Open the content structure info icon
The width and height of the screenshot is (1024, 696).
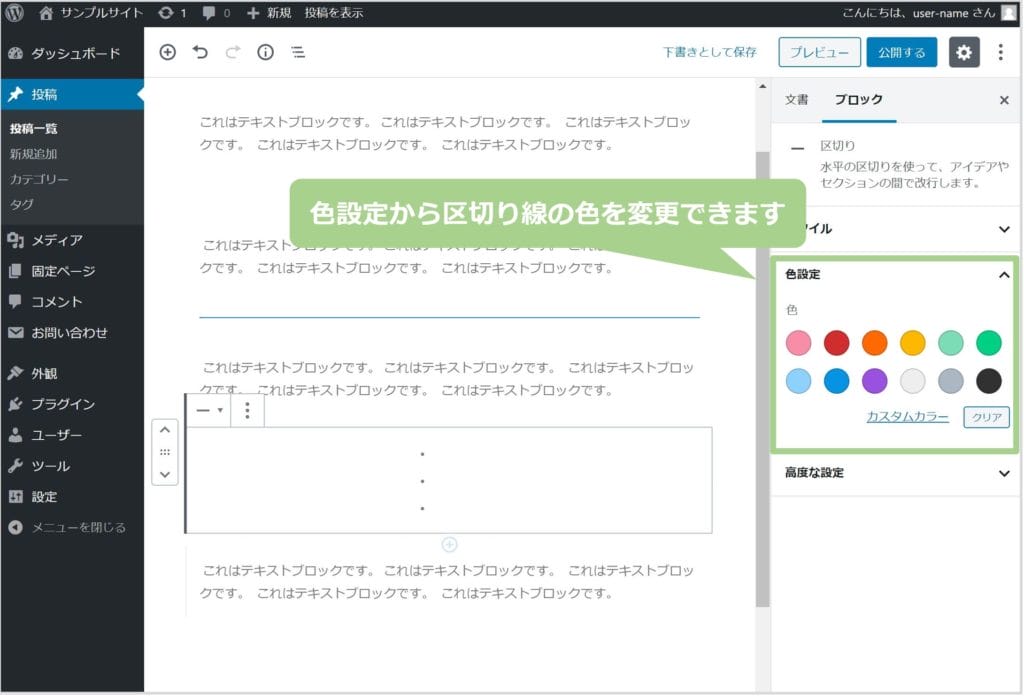click(265, 53)
